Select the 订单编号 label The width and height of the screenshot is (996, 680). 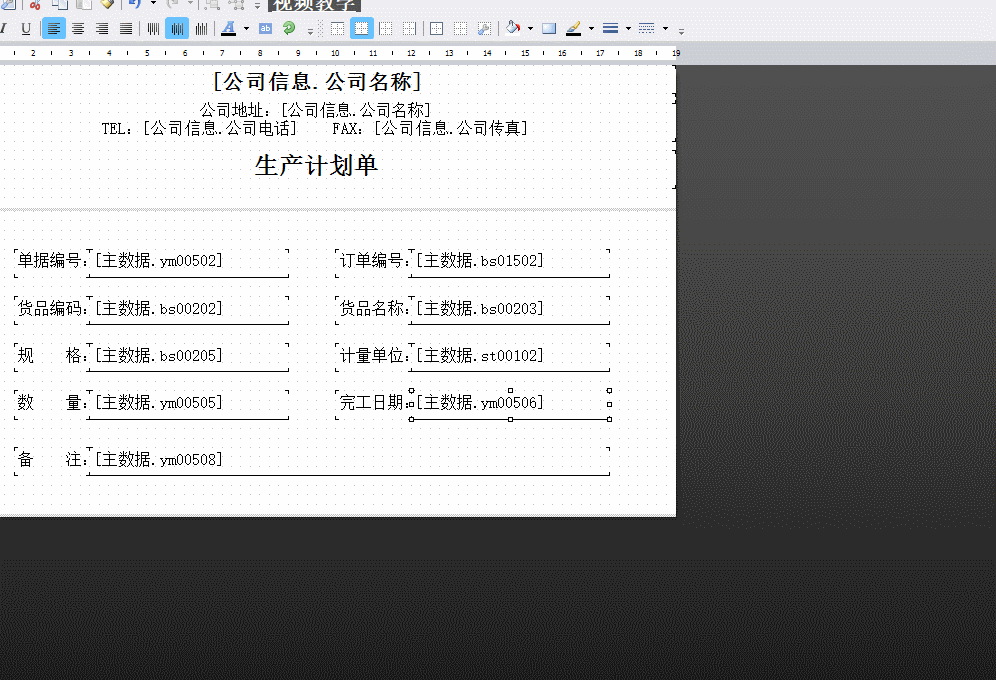point(372,261)
